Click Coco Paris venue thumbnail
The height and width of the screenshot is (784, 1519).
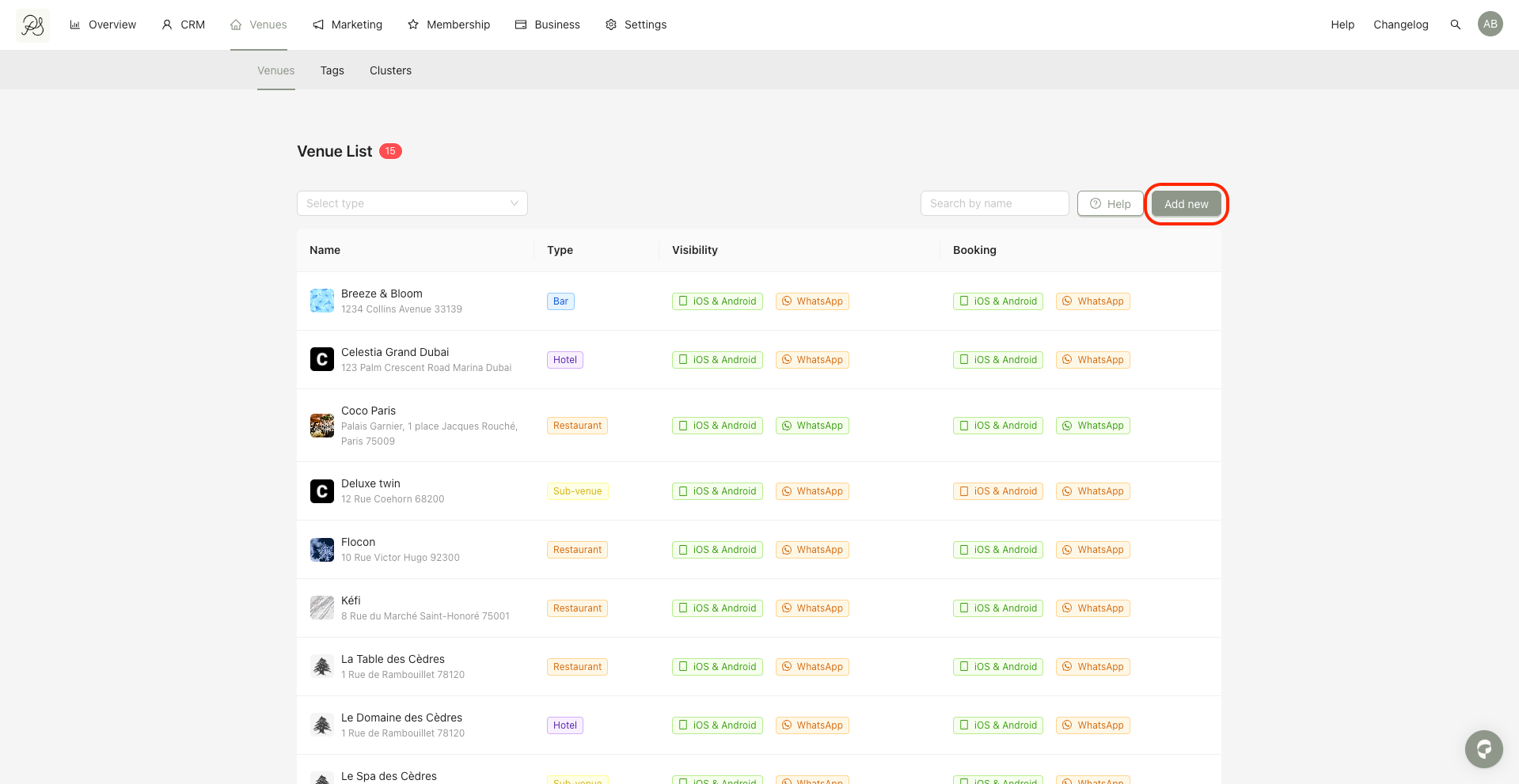(321, 426)
